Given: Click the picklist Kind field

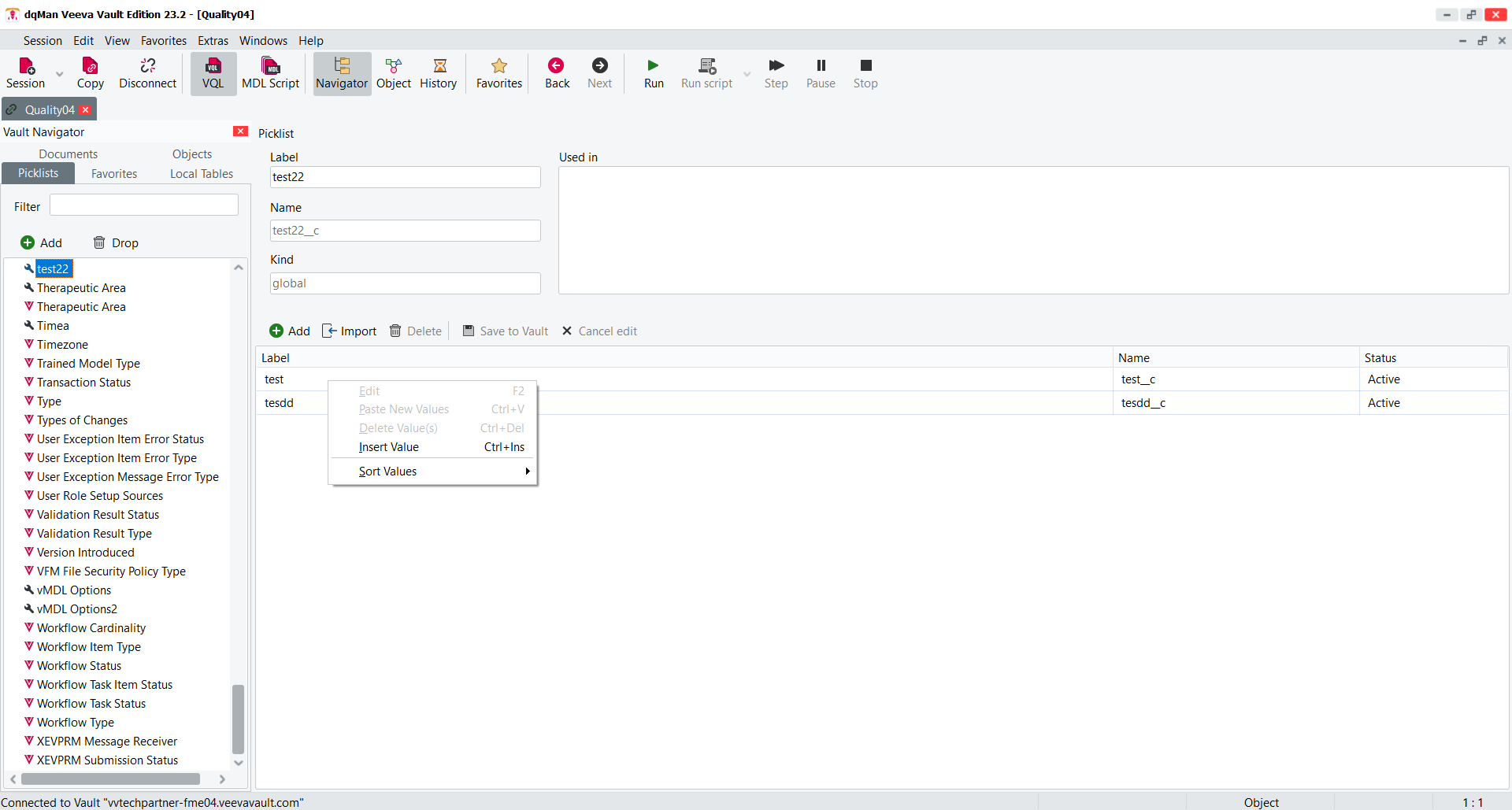Looking at the screenshot, I should pyautogui.click(x=406, y=283).
